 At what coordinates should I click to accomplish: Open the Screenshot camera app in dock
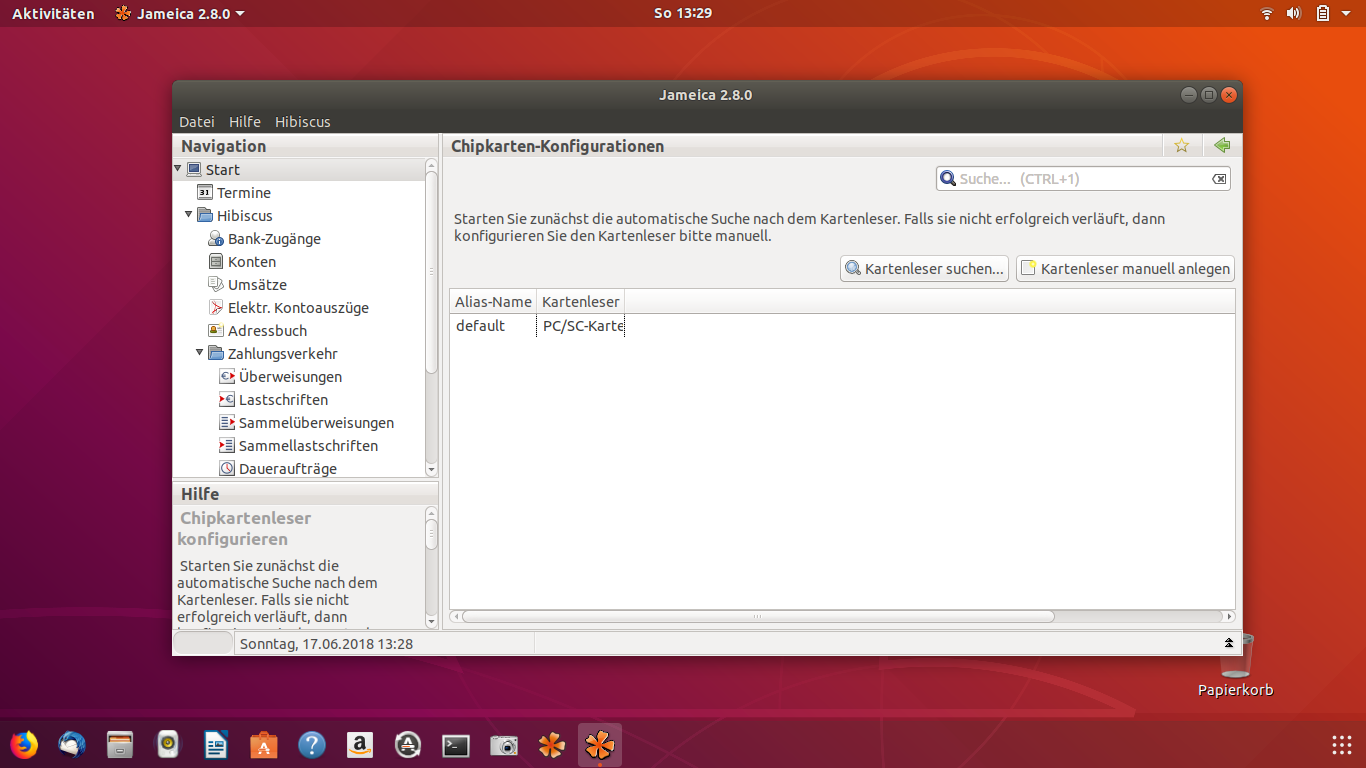504,745
